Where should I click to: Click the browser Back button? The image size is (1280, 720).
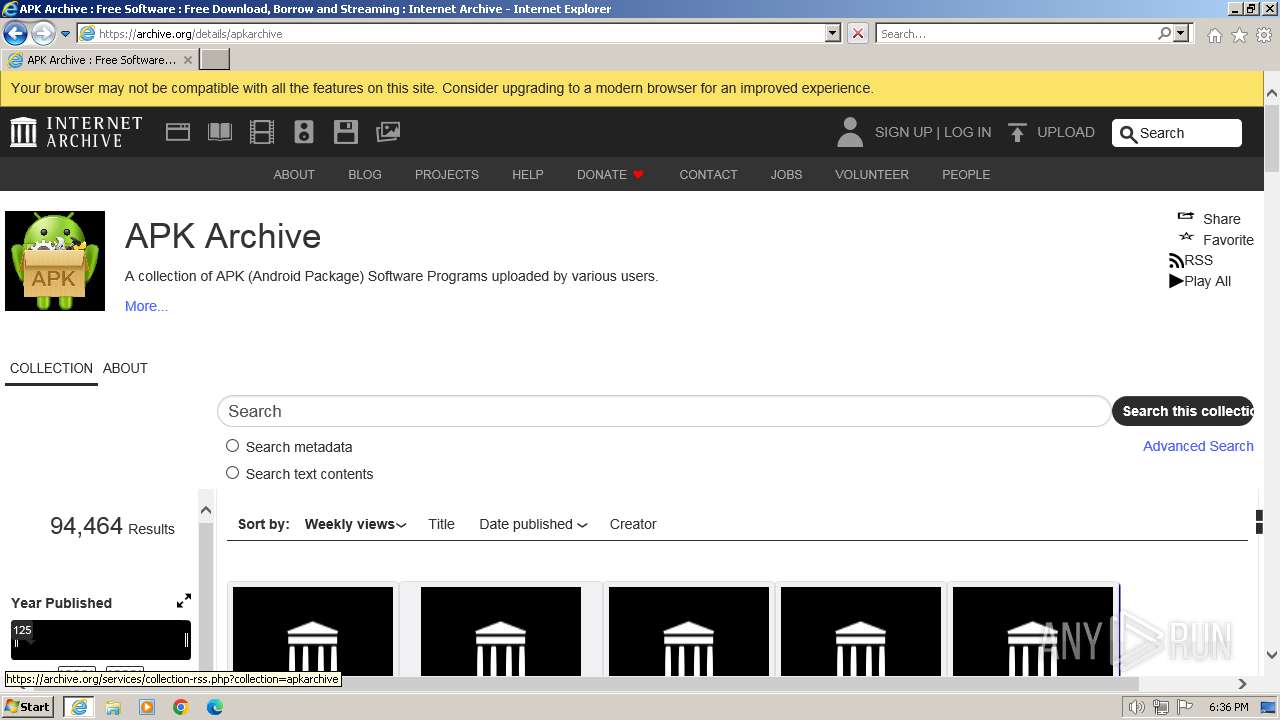(x=15, y=33)
